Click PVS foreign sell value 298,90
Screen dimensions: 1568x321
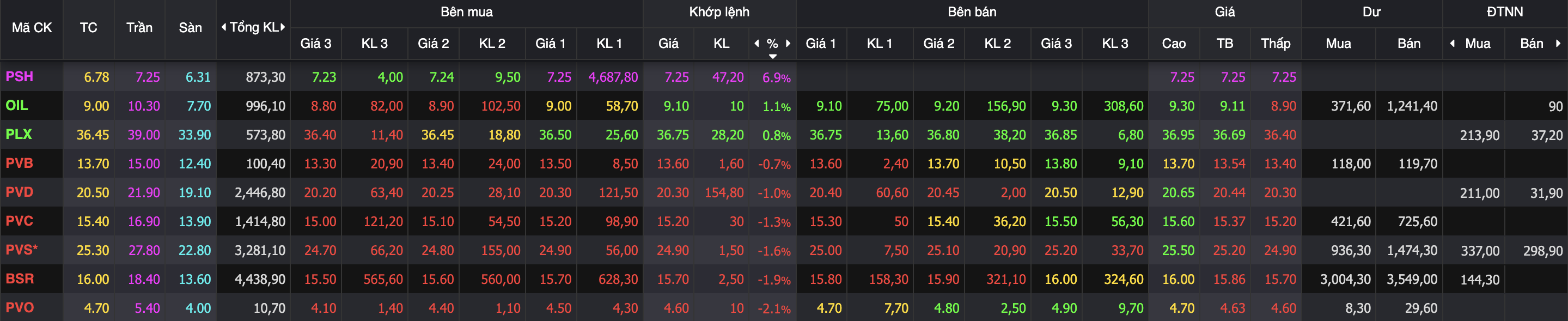[1542, 250]
